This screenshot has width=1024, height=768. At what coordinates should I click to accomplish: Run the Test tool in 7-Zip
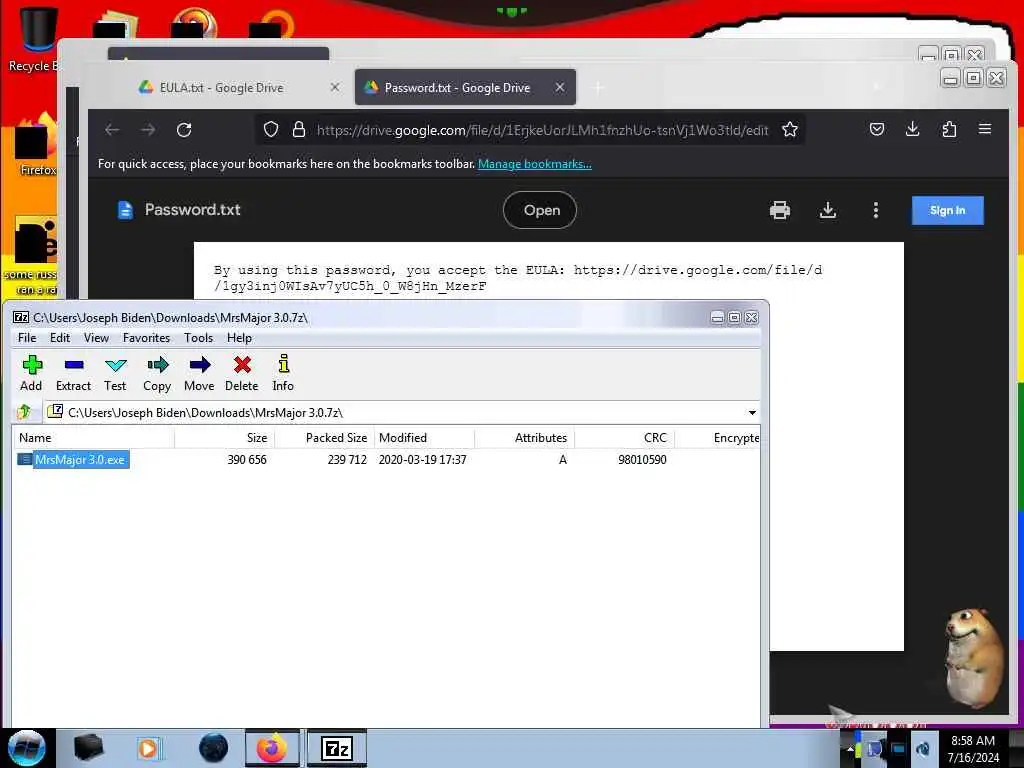pyautogui.click(x=115, y=374)
